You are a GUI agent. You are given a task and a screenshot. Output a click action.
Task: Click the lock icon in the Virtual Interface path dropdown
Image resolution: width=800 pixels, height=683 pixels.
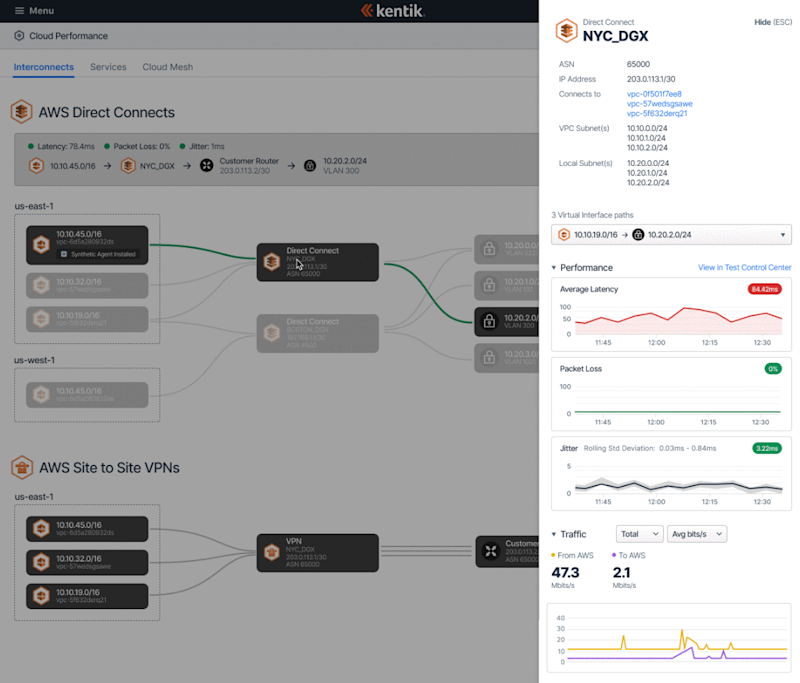pyautogui.click(x=638, y=235)
